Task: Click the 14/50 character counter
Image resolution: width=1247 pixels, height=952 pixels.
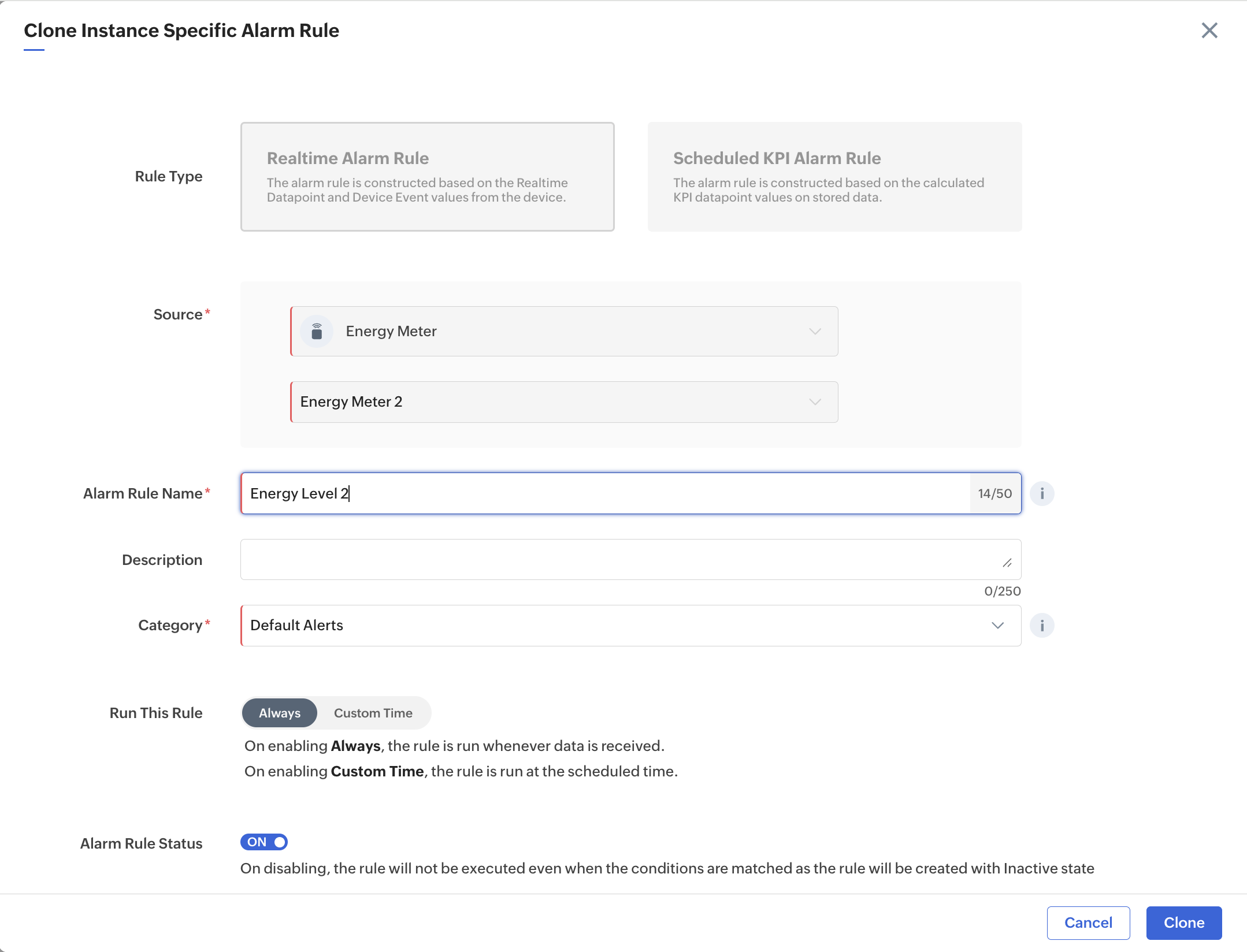Action: pos(994,493)
